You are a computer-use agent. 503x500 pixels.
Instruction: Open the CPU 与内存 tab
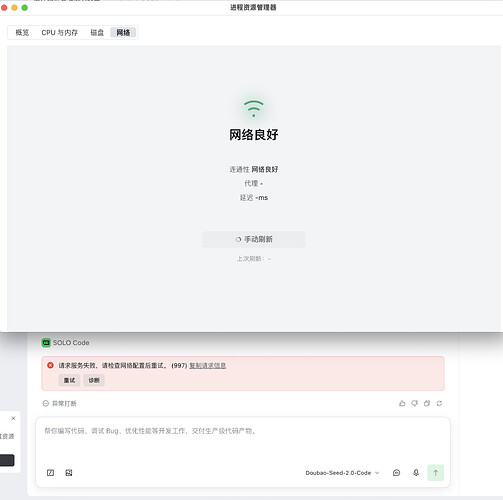click(60, 33)
